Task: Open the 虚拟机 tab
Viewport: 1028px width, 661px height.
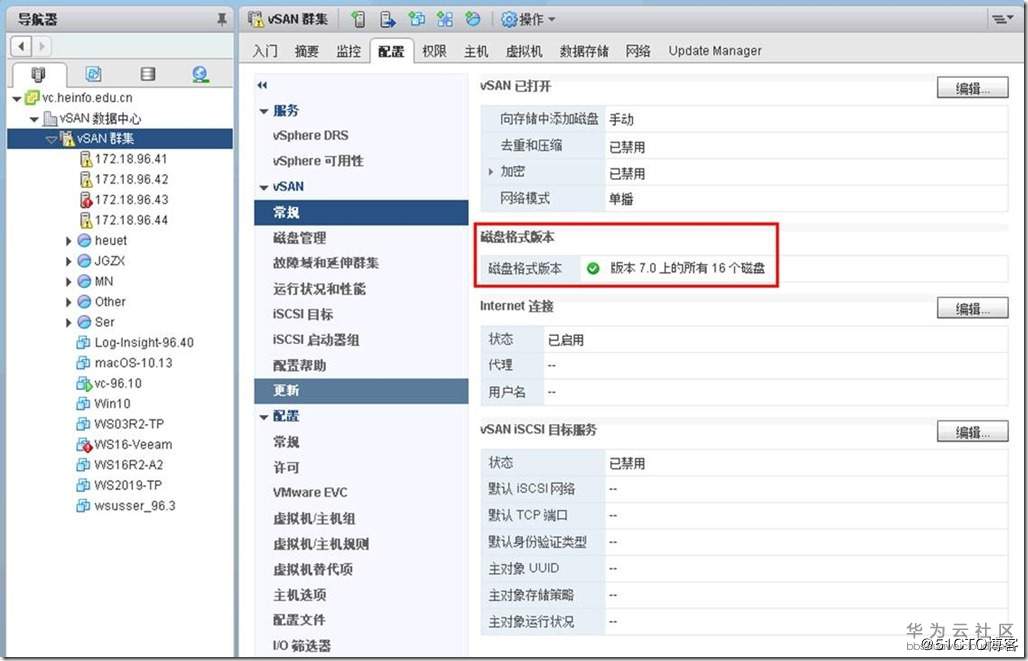Action: (x=524, y=51)
